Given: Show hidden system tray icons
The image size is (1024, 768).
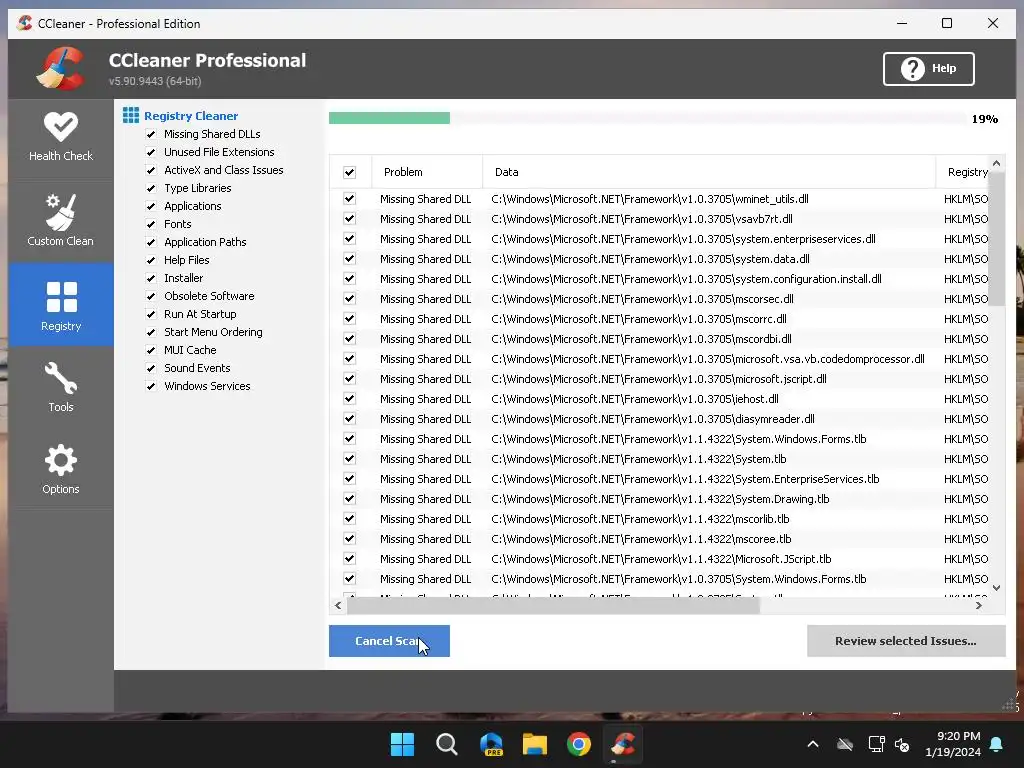Looking at the screenshot, I should (x=813, y=744).
